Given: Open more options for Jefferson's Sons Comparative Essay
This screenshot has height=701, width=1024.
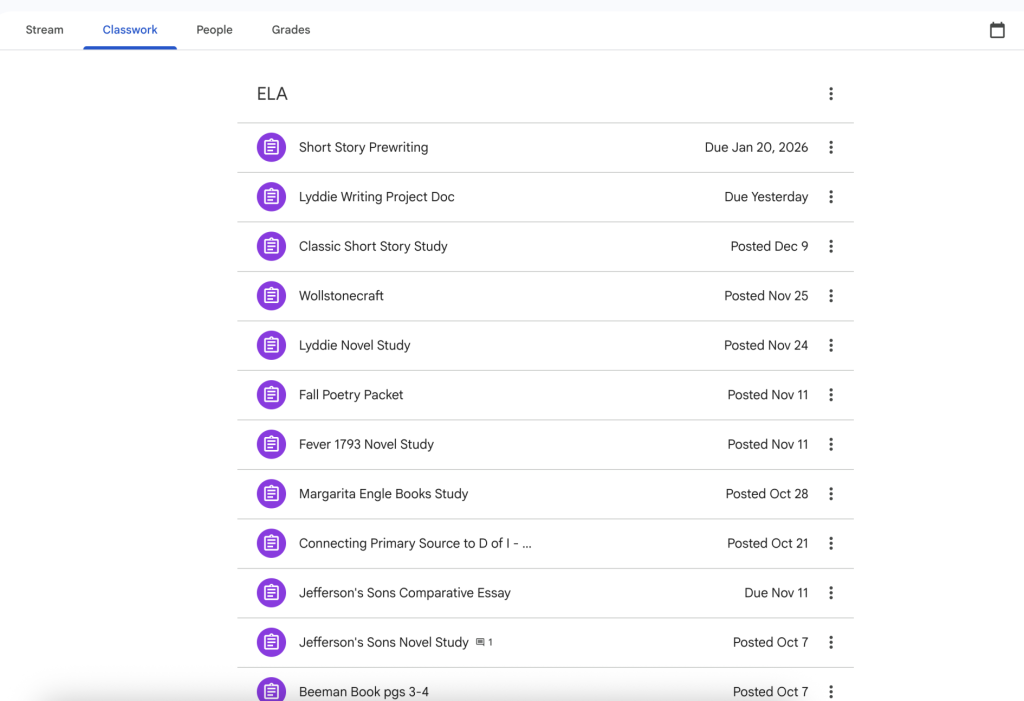Looking at the screenshot, I should coord(830,593).
